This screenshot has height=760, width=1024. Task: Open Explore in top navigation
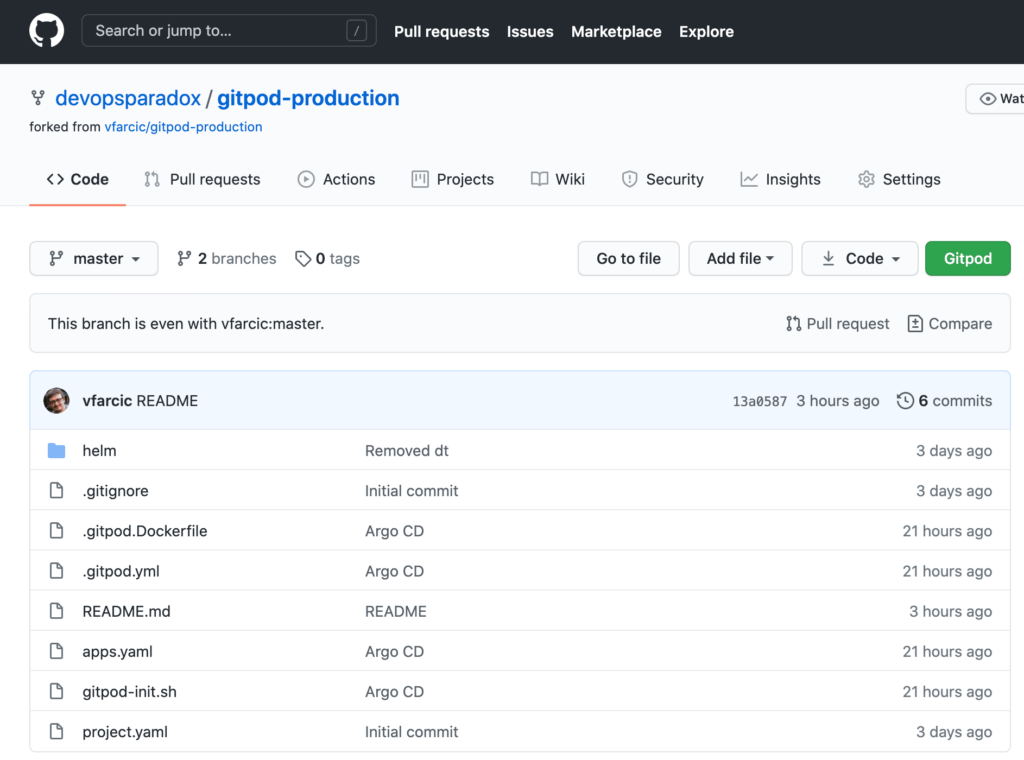[706, 31]
